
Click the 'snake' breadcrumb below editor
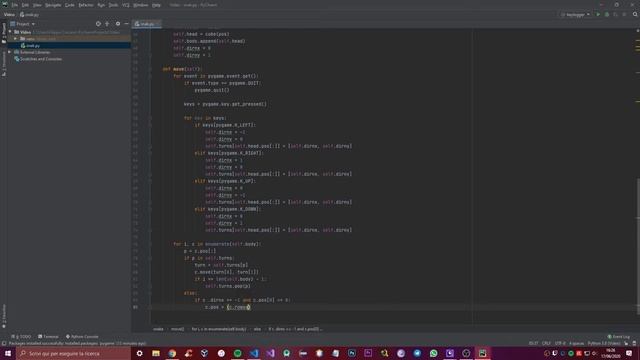[x=158, y=329]
